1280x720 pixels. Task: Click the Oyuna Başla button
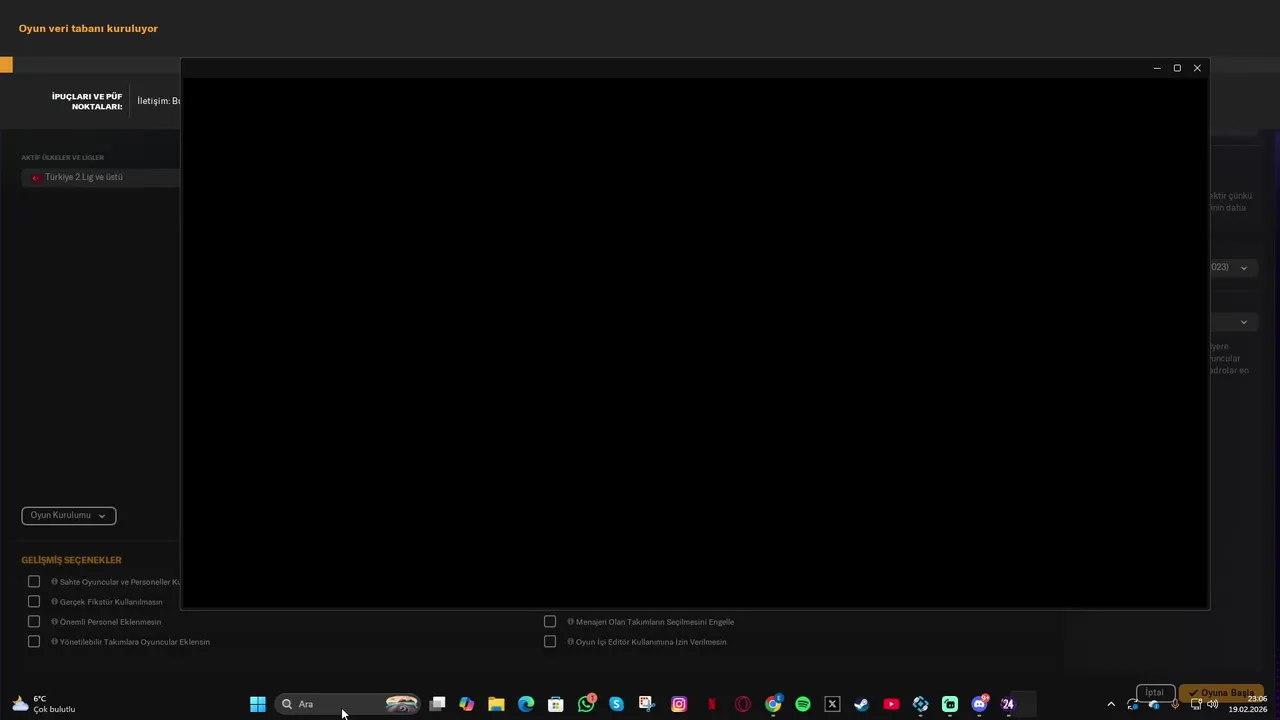(1221, 693)
